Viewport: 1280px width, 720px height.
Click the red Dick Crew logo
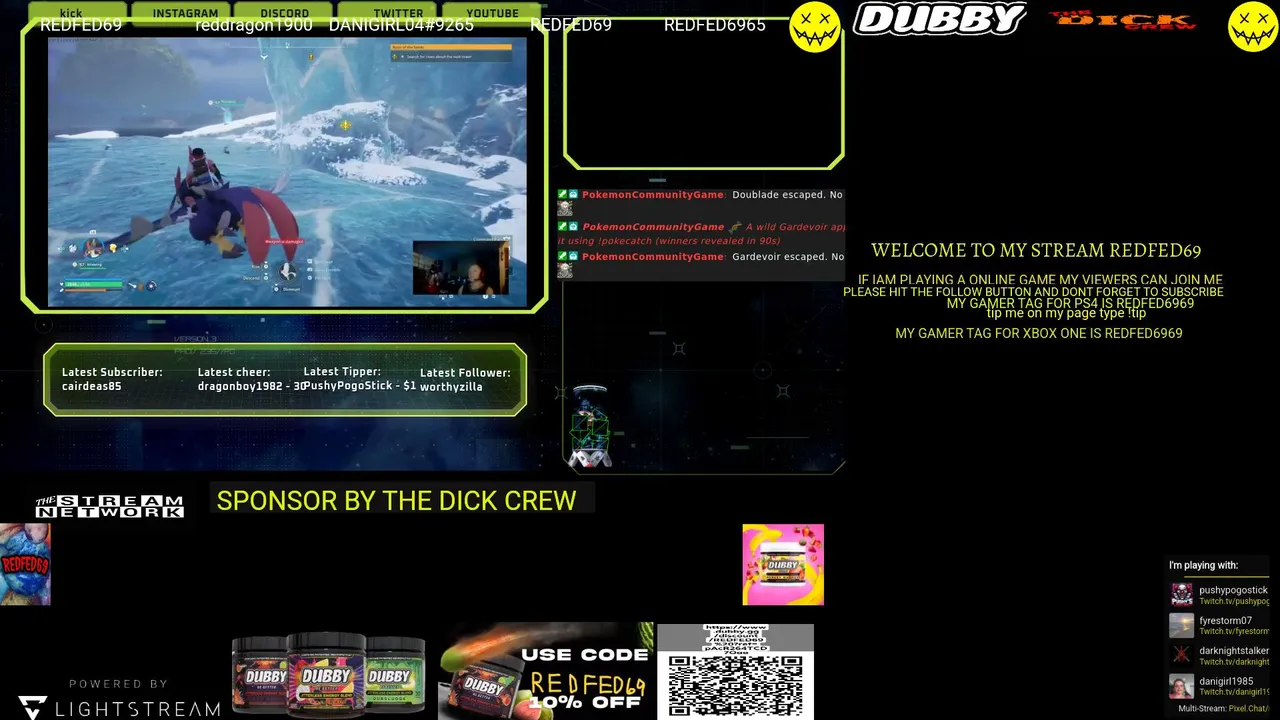click(1122, 20)
